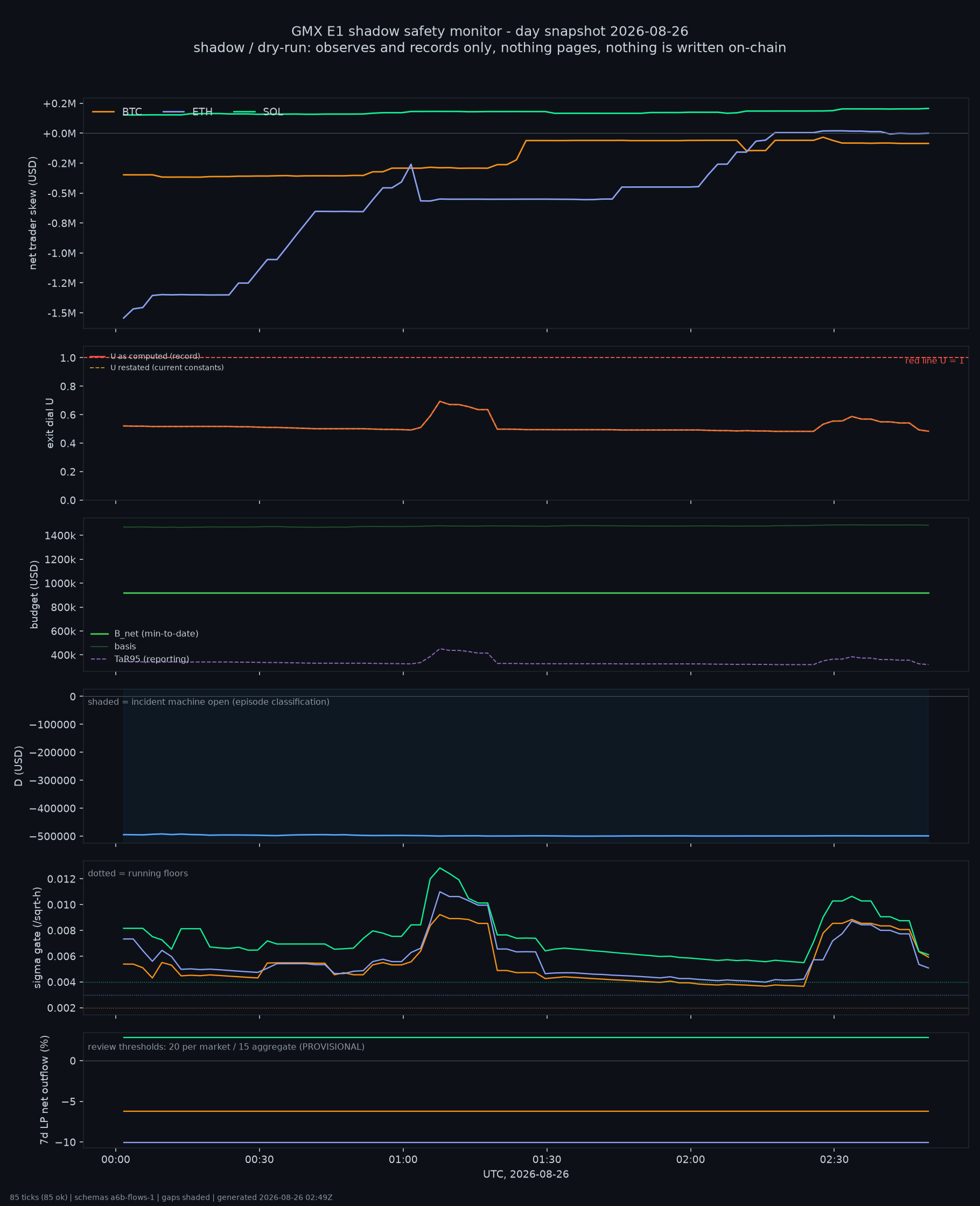Click the '0.012' sigma gate tick label
The width and height of the screenshot is (980, 1206).
[x=62, y=879]
